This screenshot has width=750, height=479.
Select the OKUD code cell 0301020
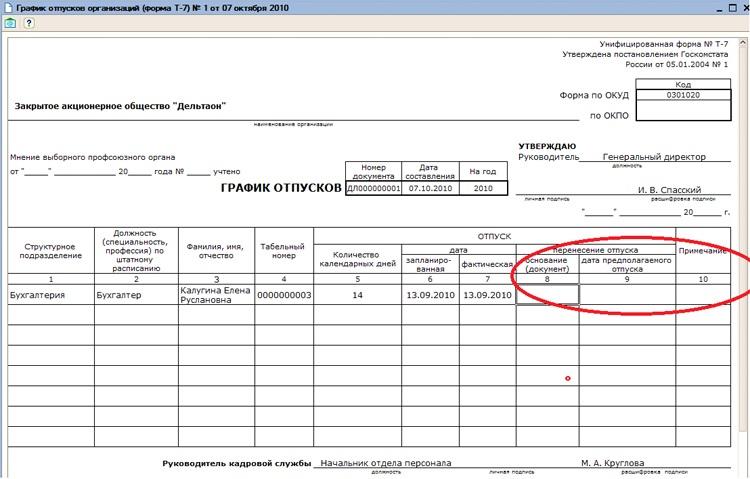683,95
